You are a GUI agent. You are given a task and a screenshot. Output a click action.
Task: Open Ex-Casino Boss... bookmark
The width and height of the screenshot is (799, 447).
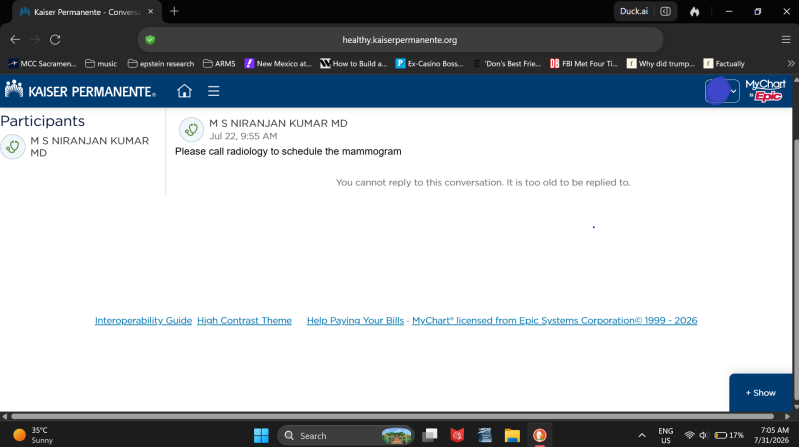click(x=430, y=64)
